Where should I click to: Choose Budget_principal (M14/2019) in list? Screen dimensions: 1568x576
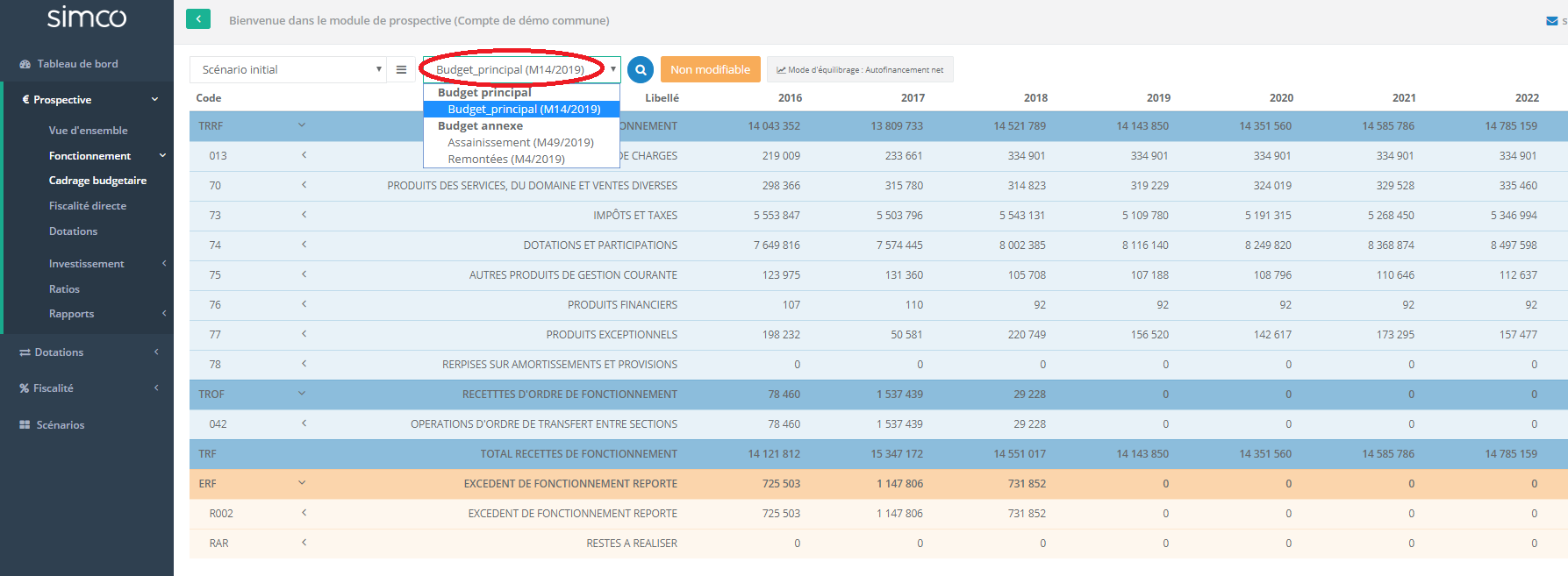pos(523,109)
